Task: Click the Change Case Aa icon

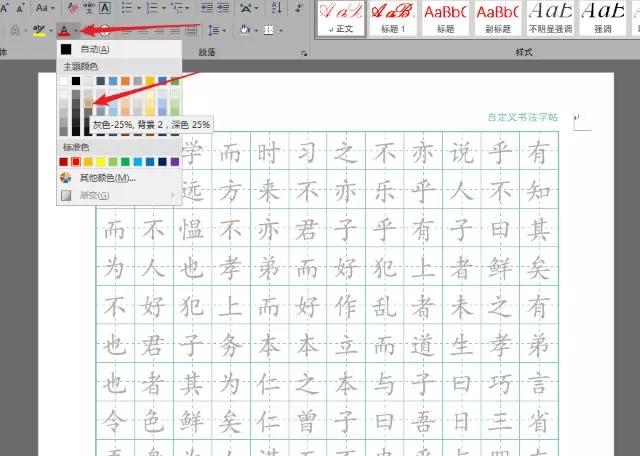Action: tap(42, 7)
